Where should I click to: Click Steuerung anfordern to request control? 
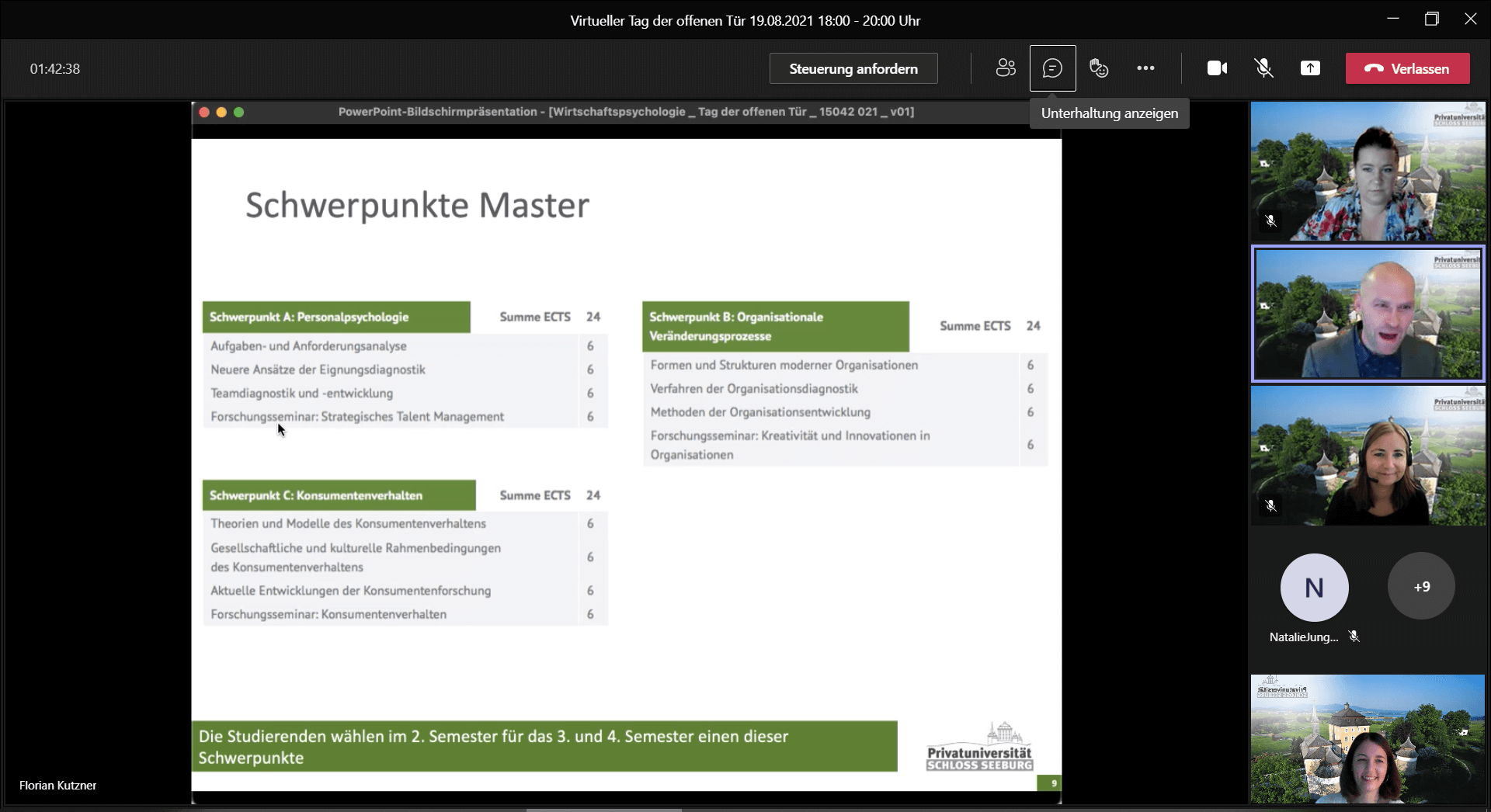coord(853,68)
